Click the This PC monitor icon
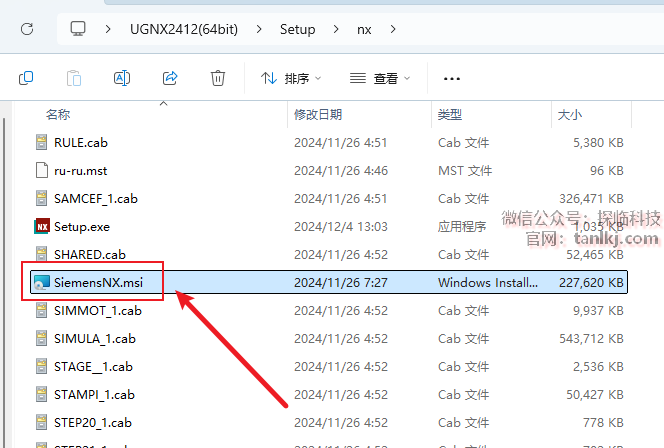The height and width of the screenshot is (448, 664). pos(78,29)
